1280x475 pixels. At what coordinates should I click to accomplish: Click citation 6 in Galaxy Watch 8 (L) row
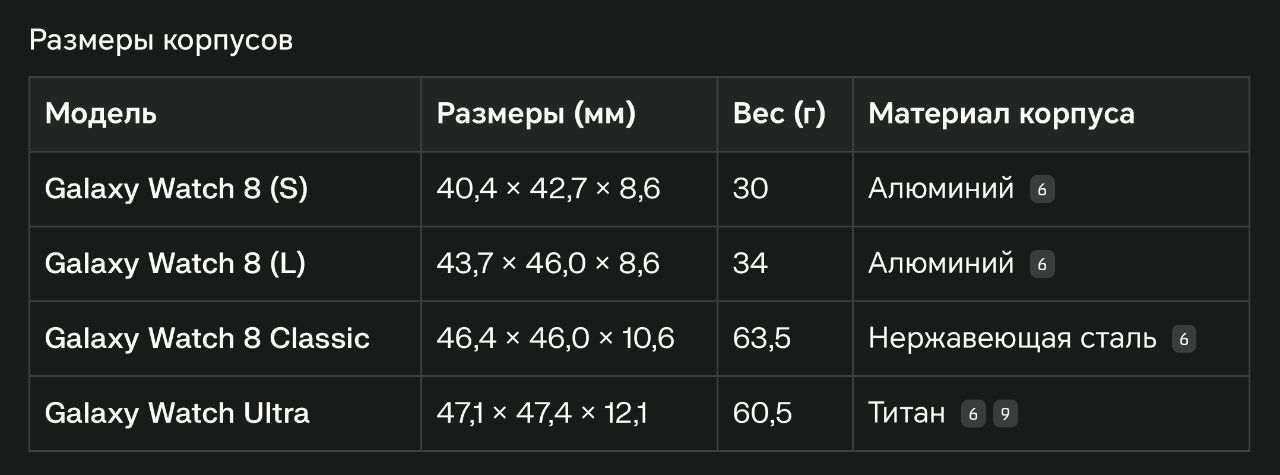(1042, 264)
